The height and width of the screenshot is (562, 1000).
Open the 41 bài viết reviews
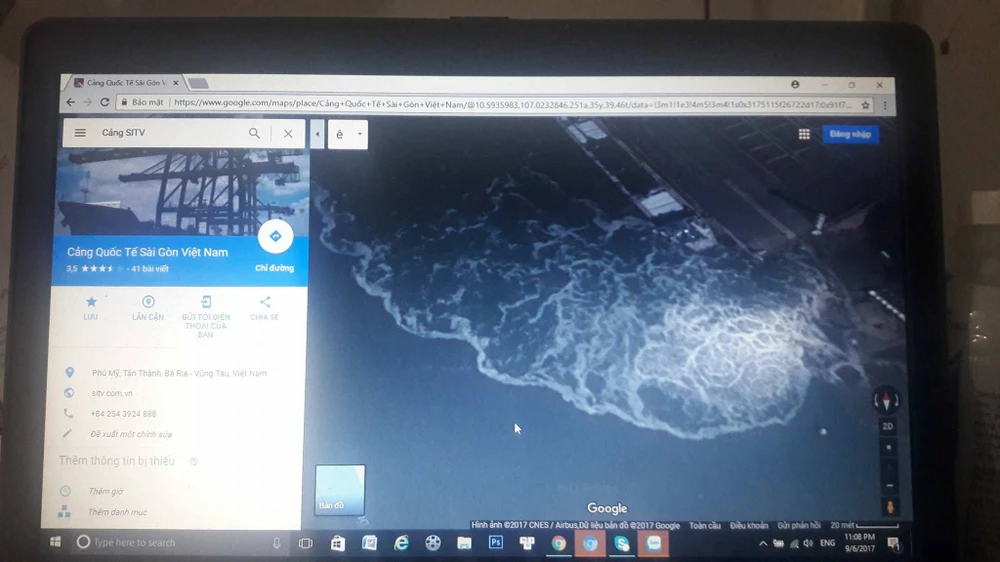coord(150,269)
